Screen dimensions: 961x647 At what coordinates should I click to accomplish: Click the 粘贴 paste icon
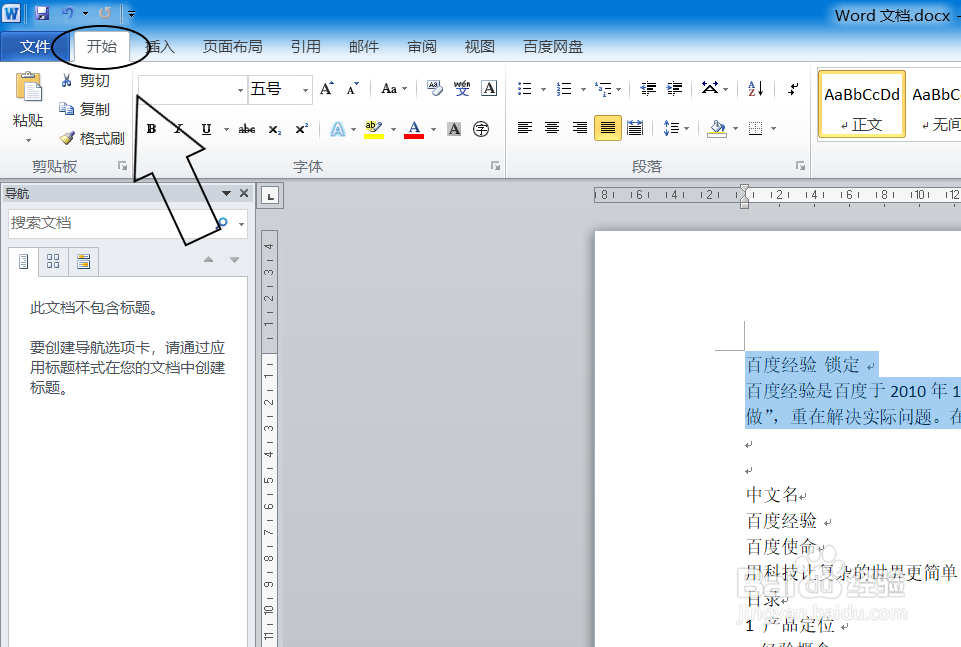coord(28,87)
